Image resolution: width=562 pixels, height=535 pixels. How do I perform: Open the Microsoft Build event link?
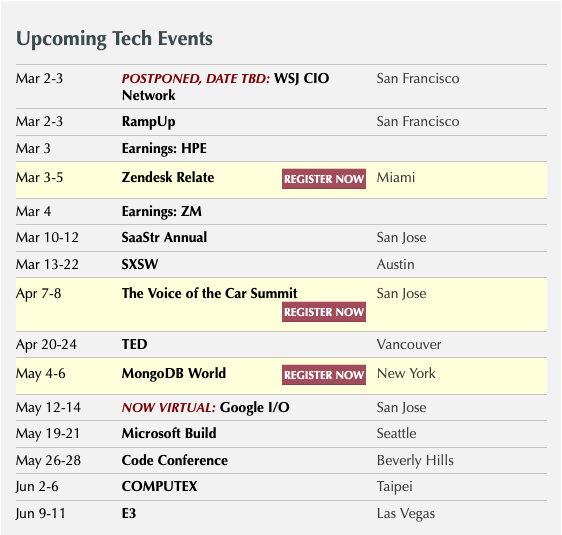coord(169,433)
